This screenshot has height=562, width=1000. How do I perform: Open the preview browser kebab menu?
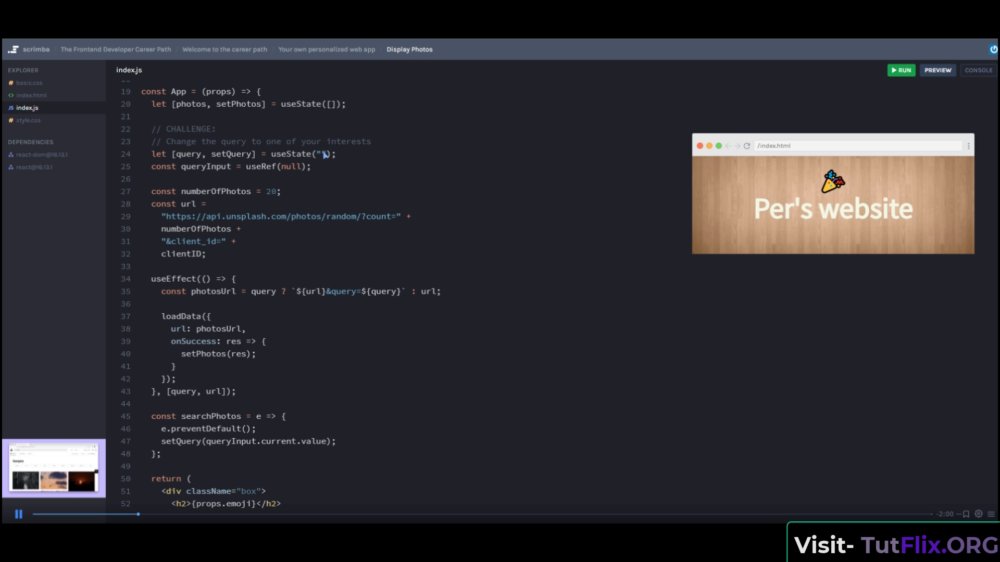tap(969, 146)
